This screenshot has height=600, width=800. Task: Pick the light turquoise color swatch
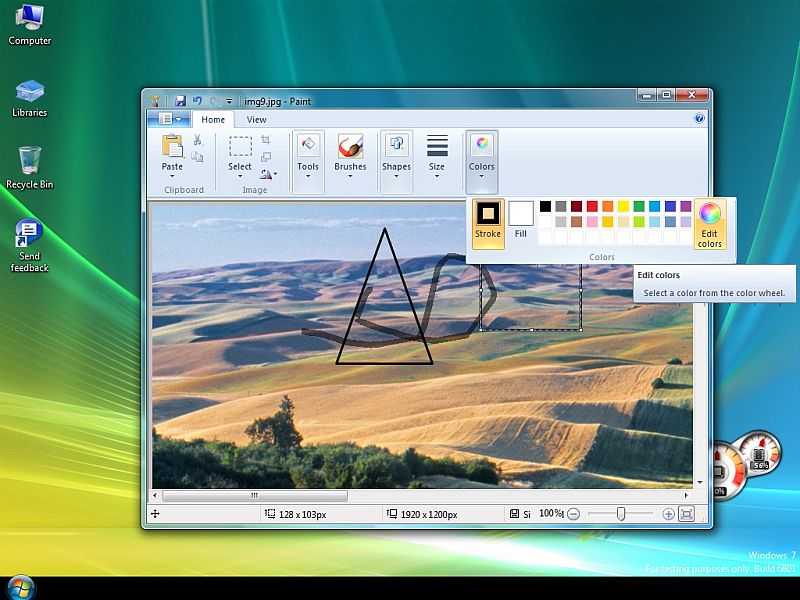click(x=655, y=221)
